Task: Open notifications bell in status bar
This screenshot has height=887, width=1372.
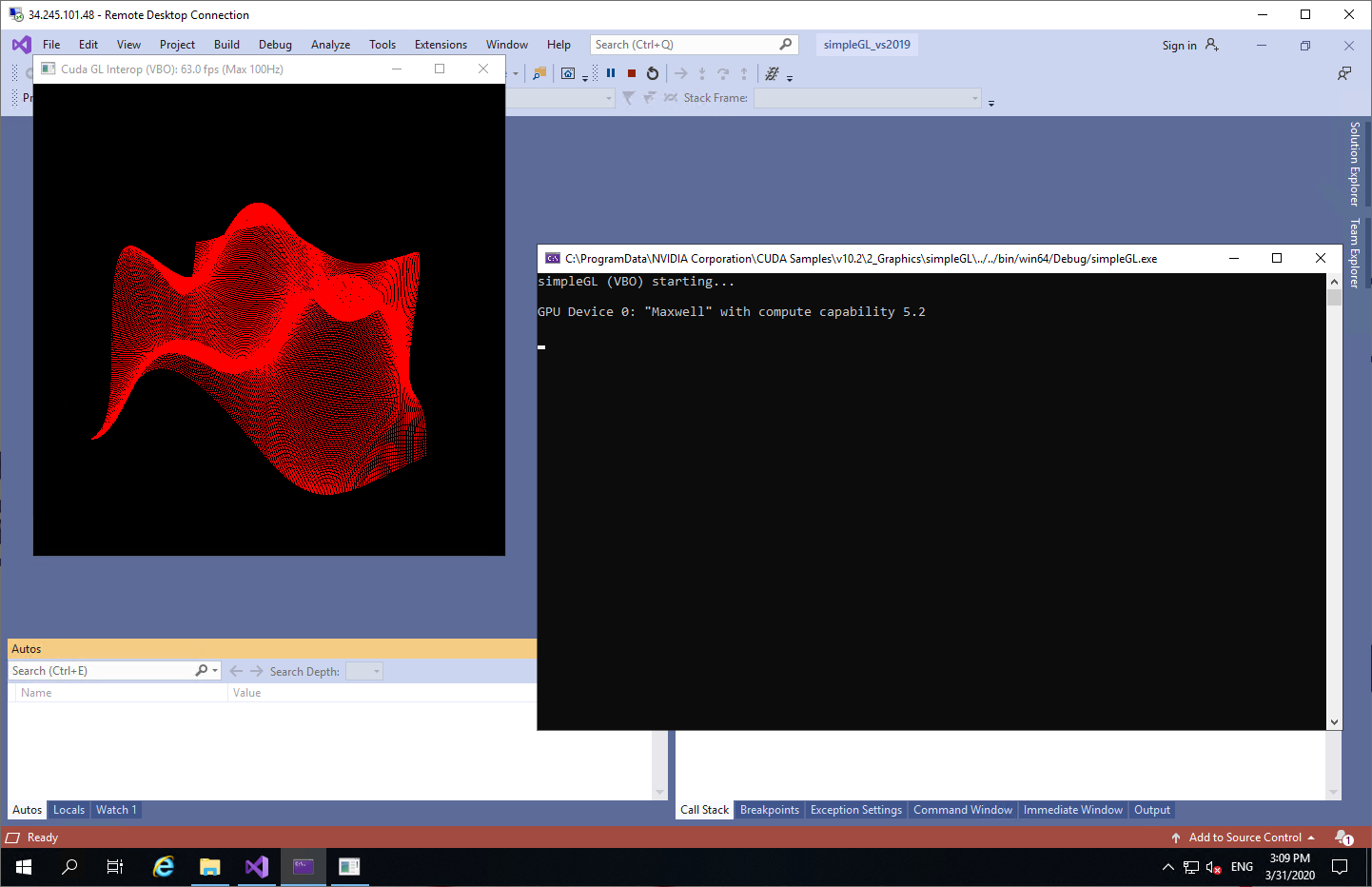Action: point(1343,838)
